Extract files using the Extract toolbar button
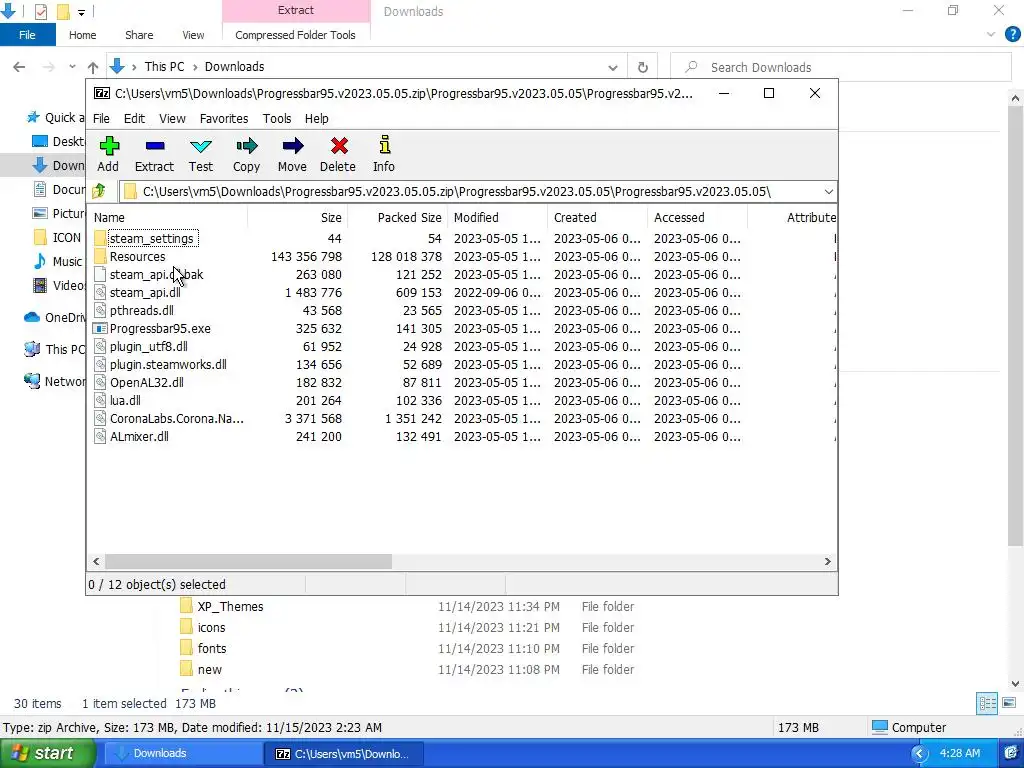 click(x=154, y=154)
